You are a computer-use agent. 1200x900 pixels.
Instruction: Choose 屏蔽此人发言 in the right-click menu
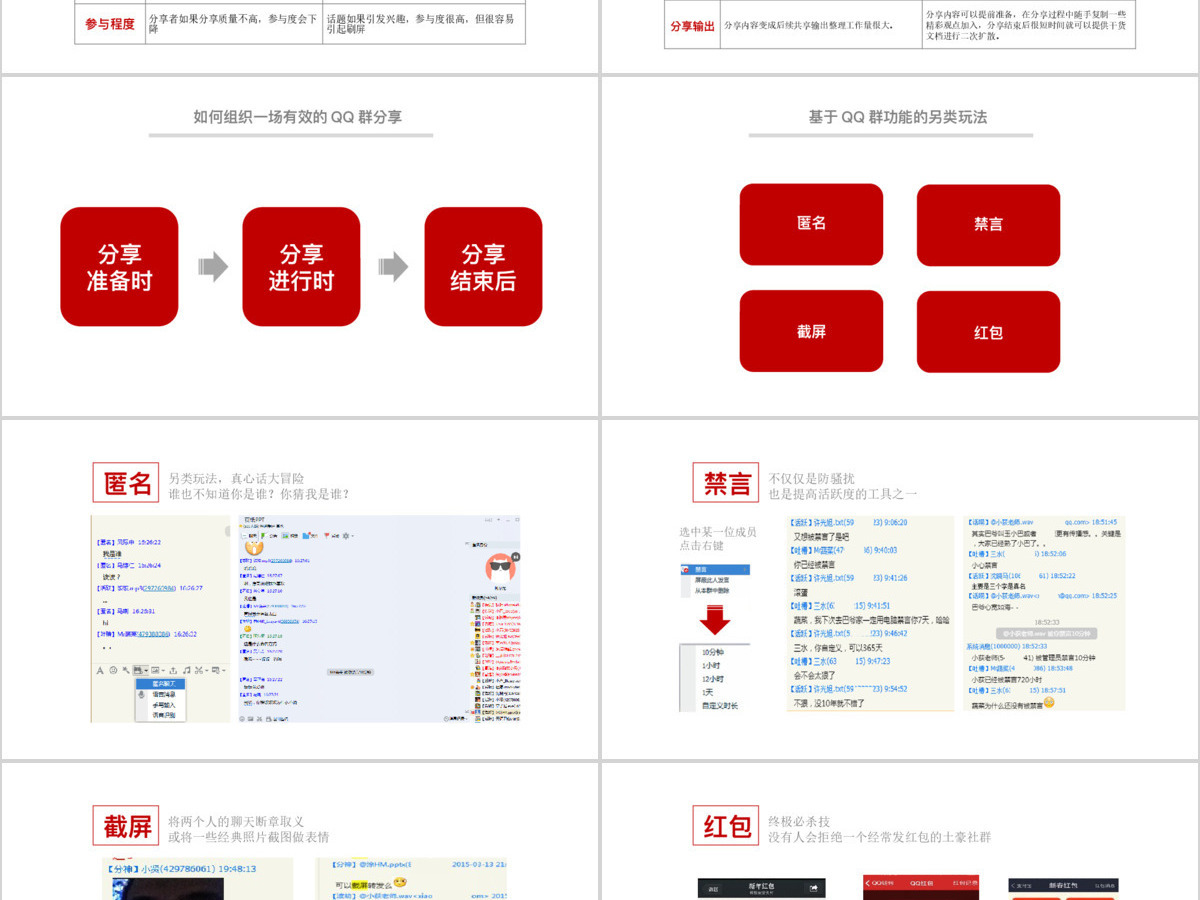click(x=712, y=580)
